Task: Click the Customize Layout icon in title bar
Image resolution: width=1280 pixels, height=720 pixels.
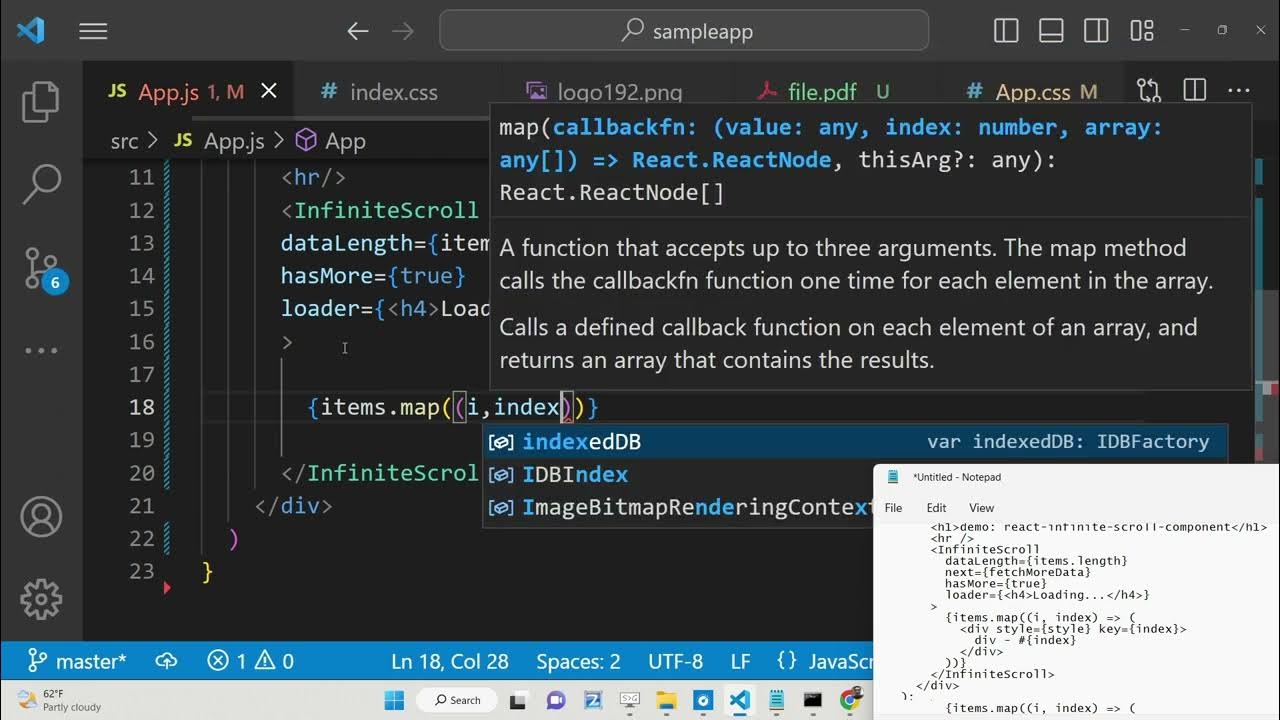Action: pos(1141,31)
